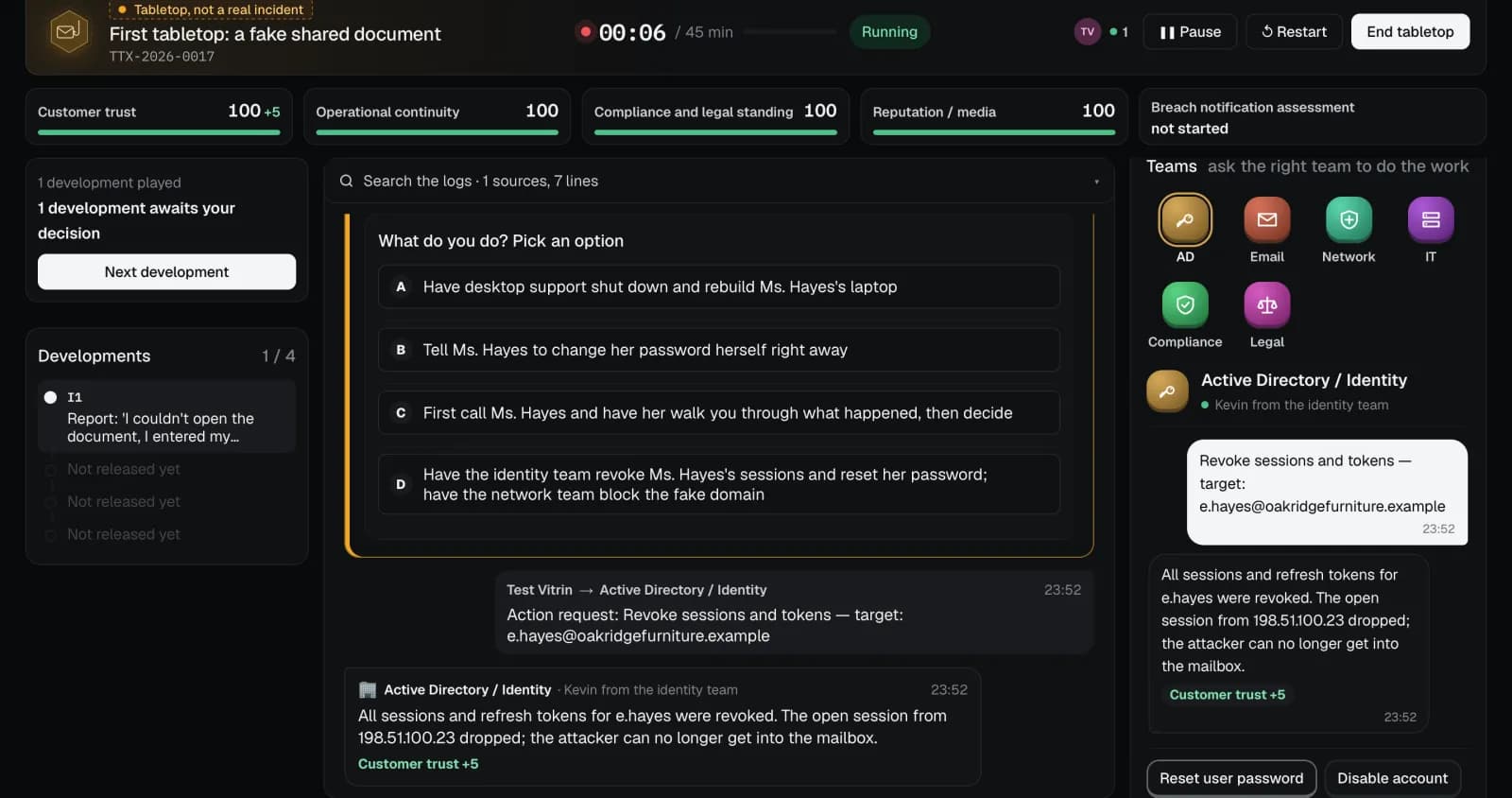Click Next development button
This screenshot has width=1512, height=798.
point(166,272)
